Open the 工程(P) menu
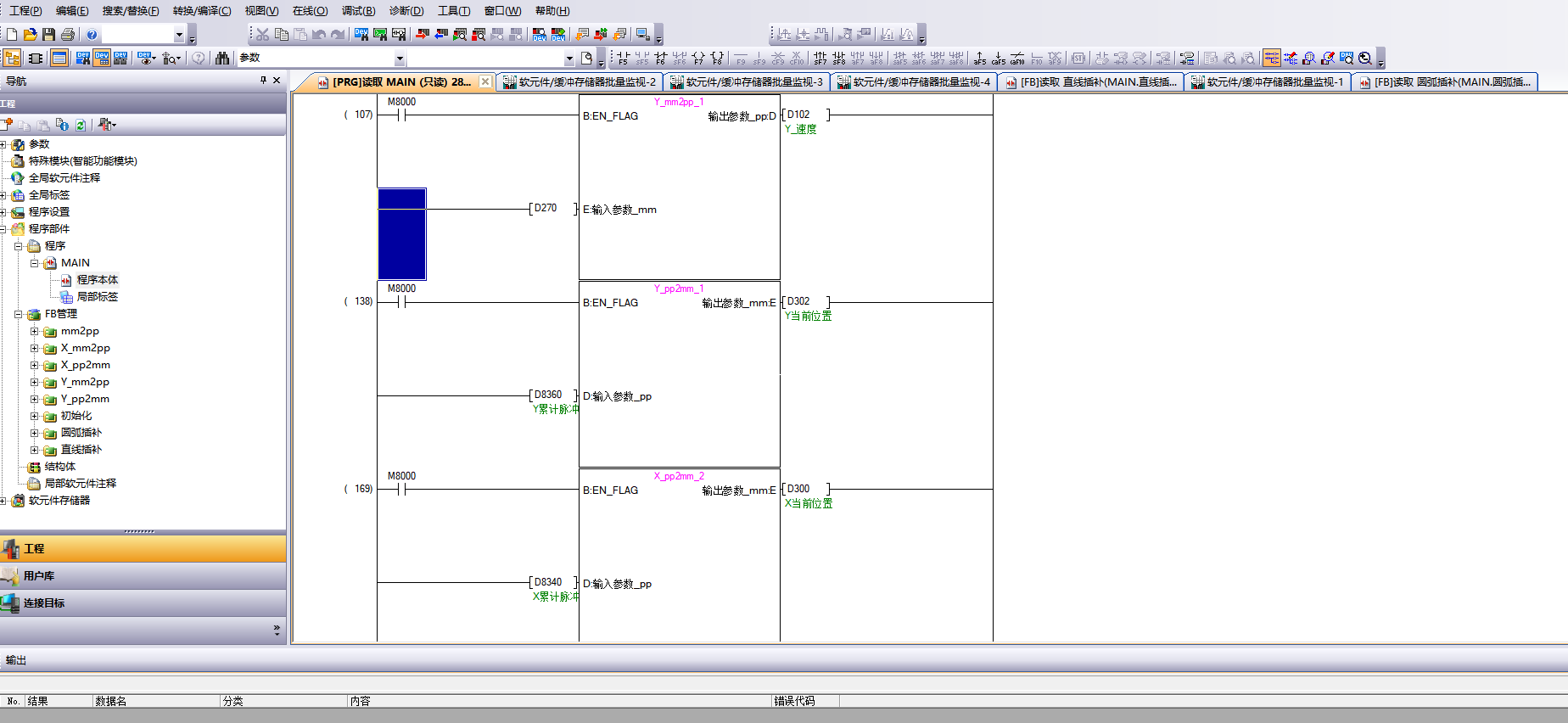The height and width of the screenshot is (723, 1568). 25,11
